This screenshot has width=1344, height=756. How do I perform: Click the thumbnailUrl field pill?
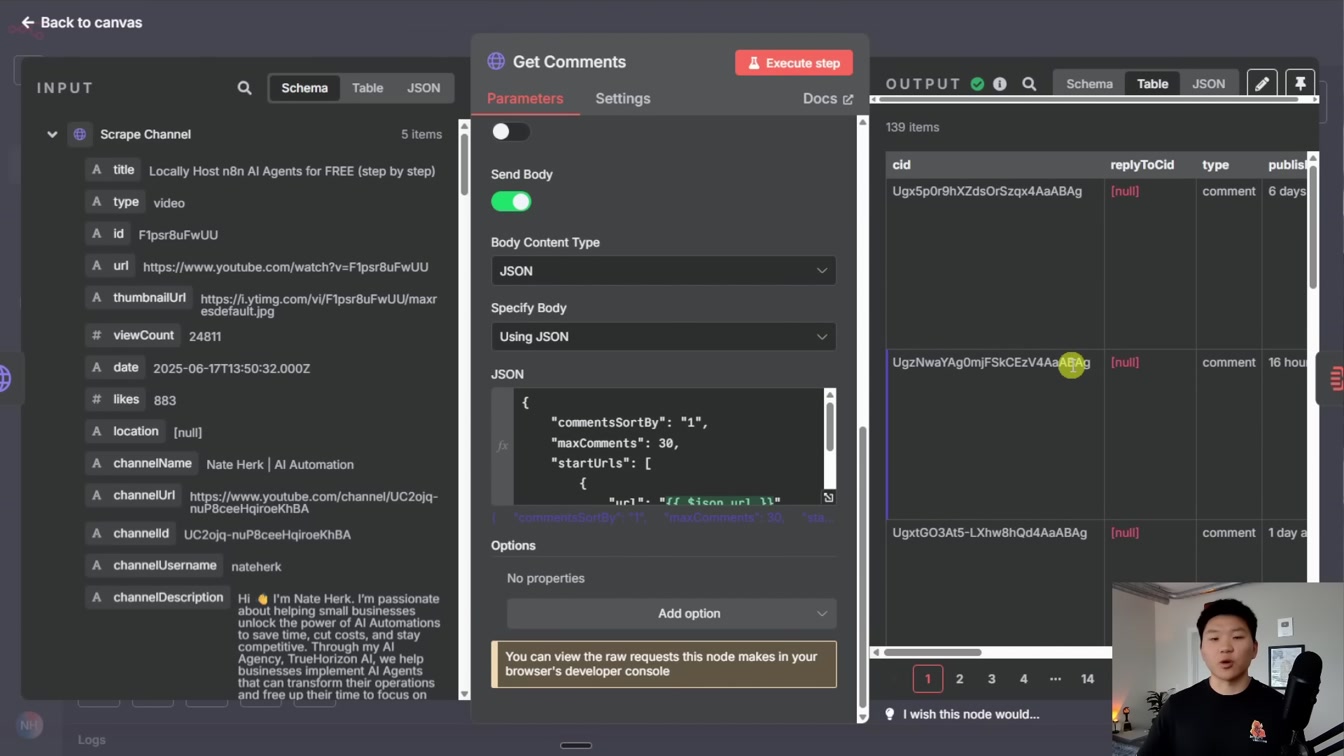(x=139, y=298)
